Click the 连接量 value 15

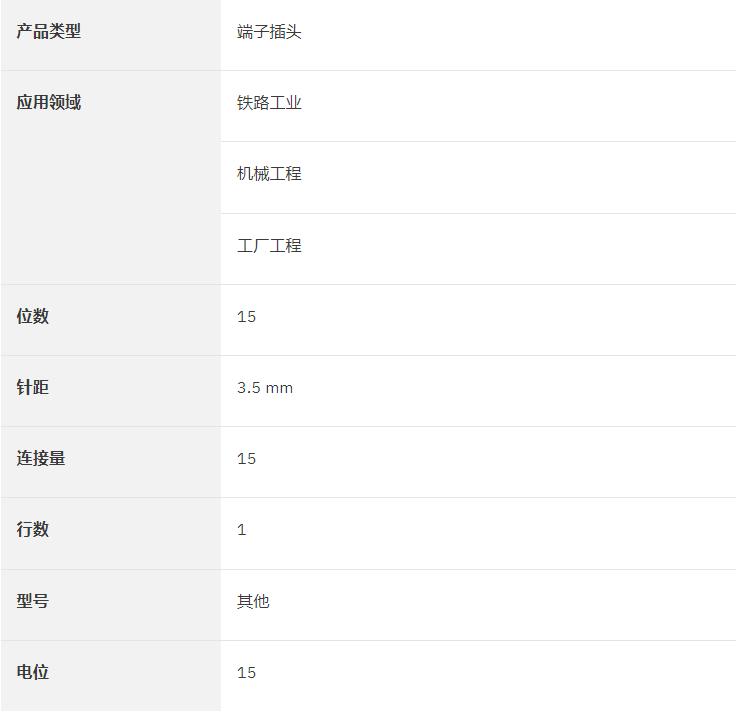pos(246,459)
